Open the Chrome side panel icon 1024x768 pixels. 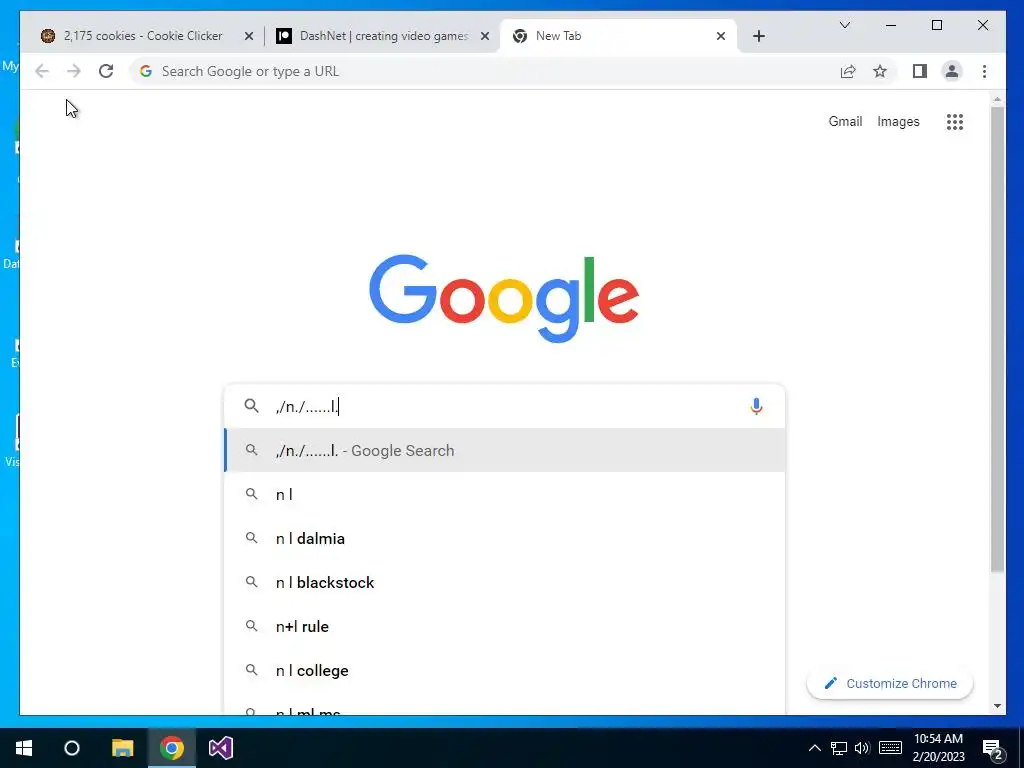(x=920, y=71)
